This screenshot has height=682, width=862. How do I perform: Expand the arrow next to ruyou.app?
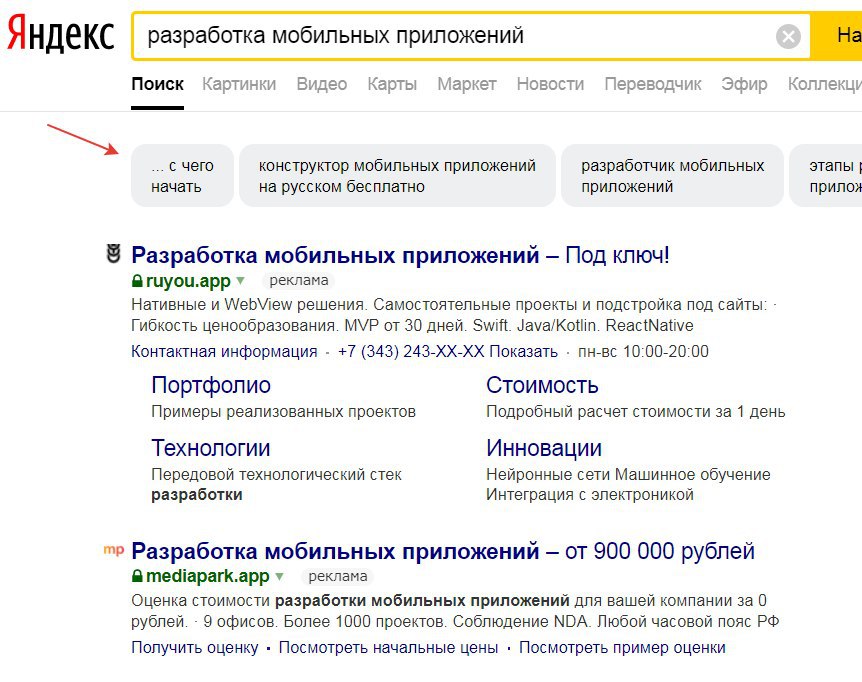[240, 281]
